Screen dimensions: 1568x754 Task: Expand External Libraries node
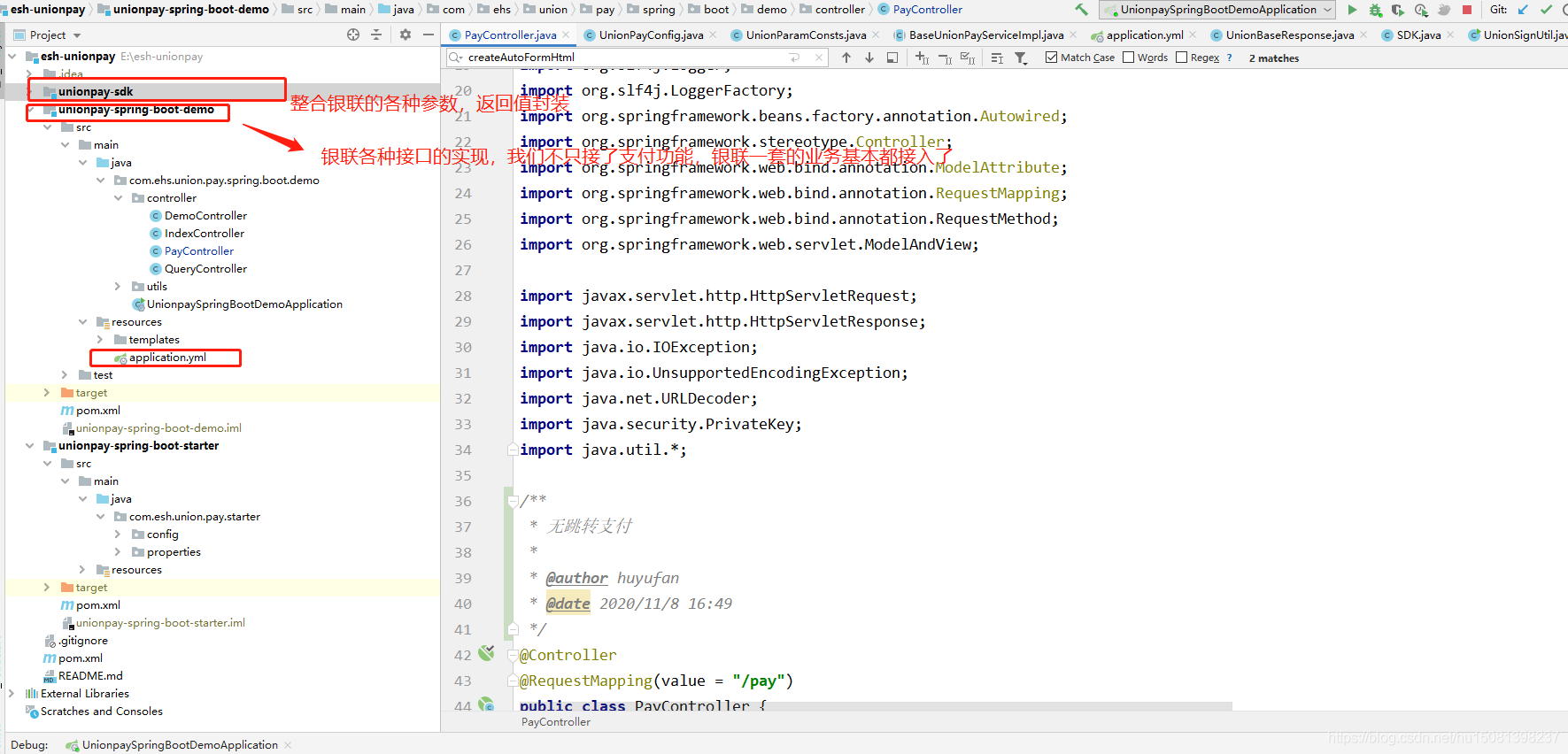(x=12, y=694)
